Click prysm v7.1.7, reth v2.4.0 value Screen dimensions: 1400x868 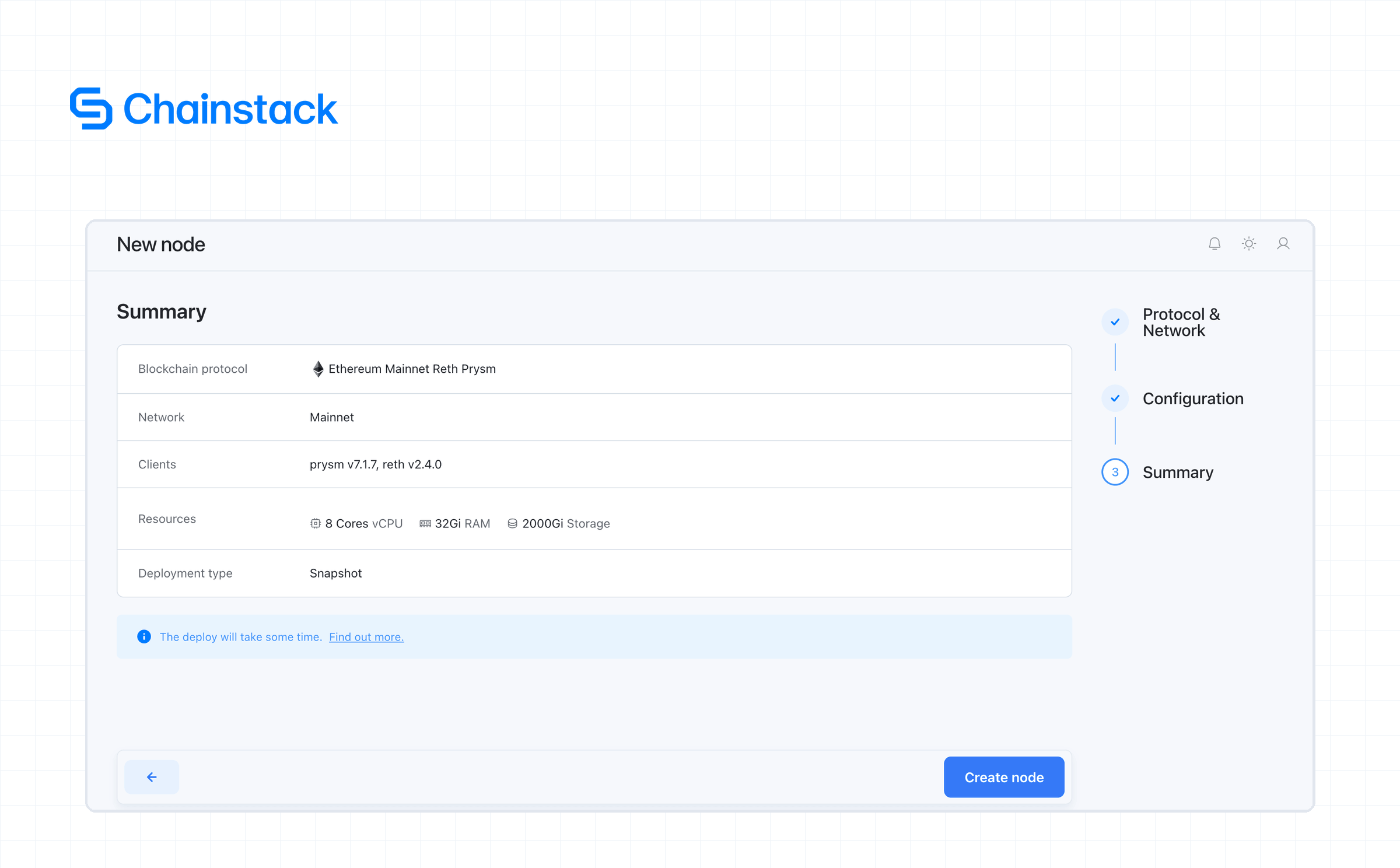pyautogui.click(x=376, y=464)
